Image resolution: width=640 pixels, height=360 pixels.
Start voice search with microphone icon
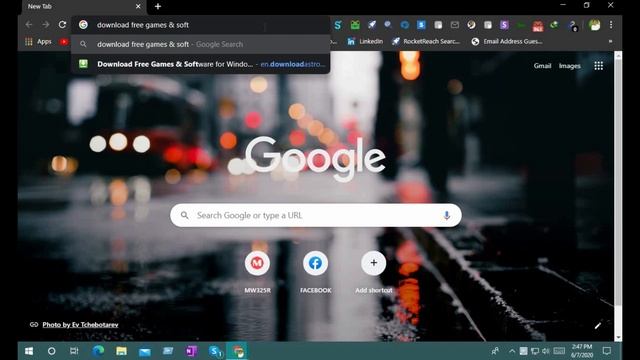447,216
